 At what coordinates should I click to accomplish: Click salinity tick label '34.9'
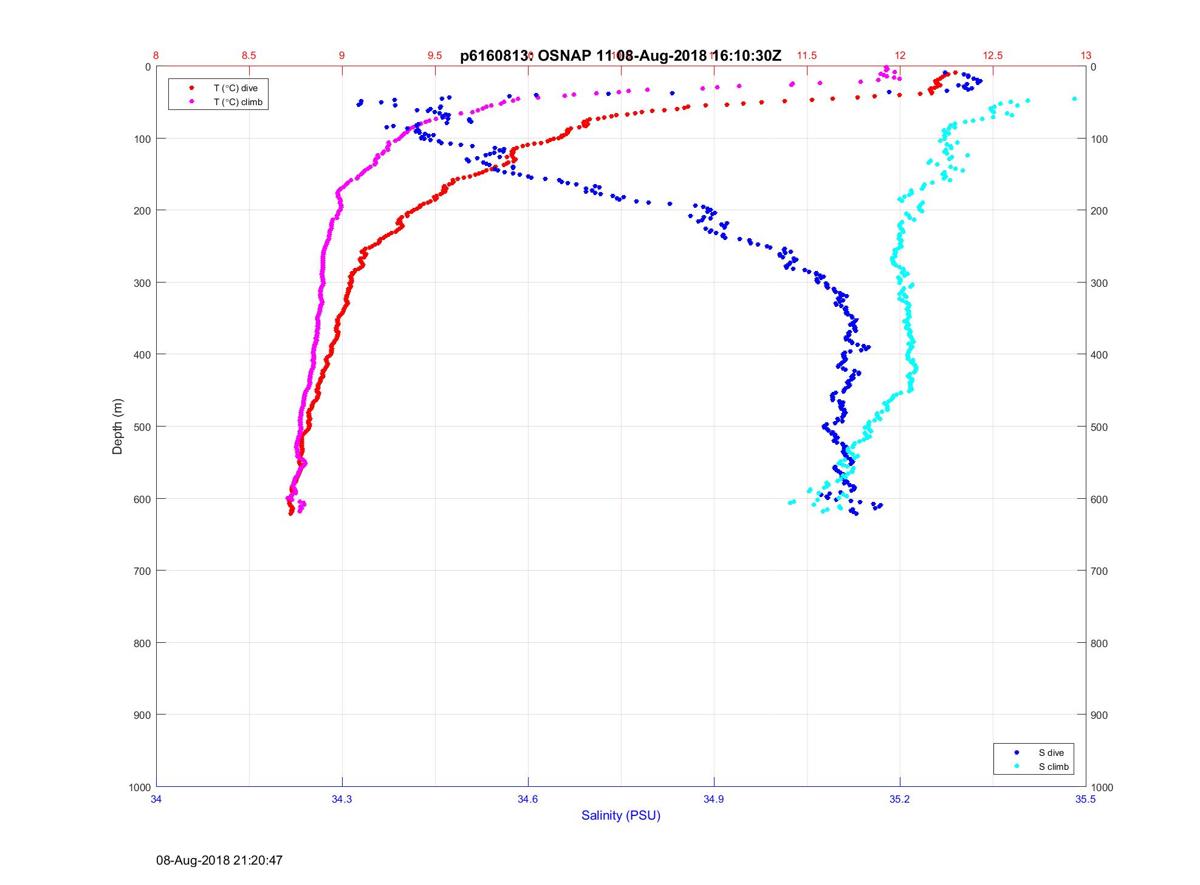point(714,799)
